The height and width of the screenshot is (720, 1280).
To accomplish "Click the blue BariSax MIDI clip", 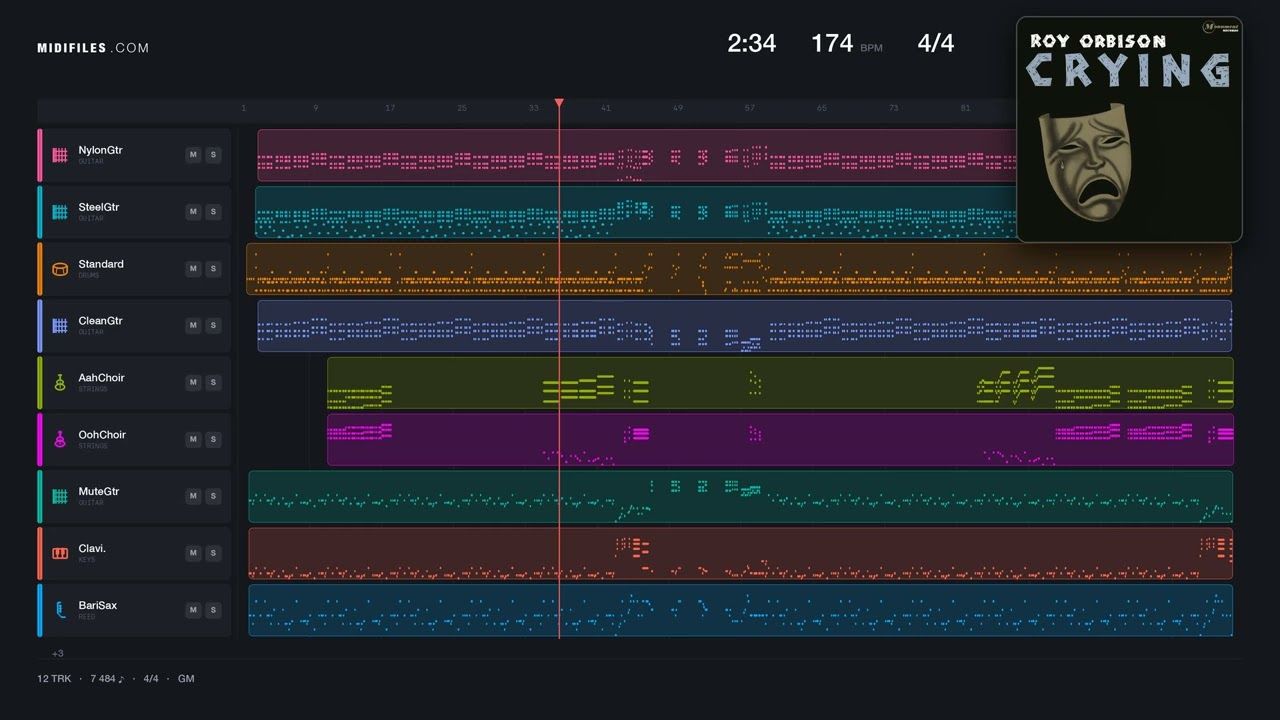I will (740, 611).
